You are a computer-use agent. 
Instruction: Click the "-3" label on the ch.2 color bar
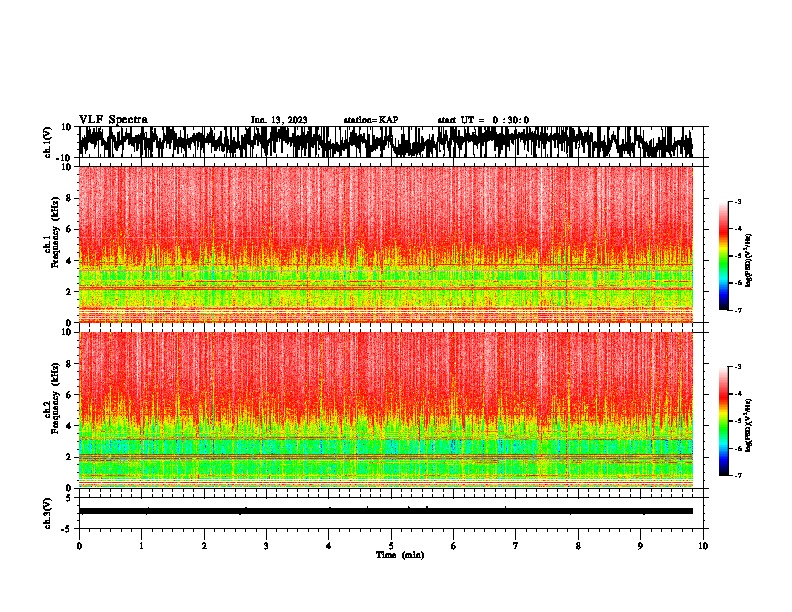coord(738,367)
